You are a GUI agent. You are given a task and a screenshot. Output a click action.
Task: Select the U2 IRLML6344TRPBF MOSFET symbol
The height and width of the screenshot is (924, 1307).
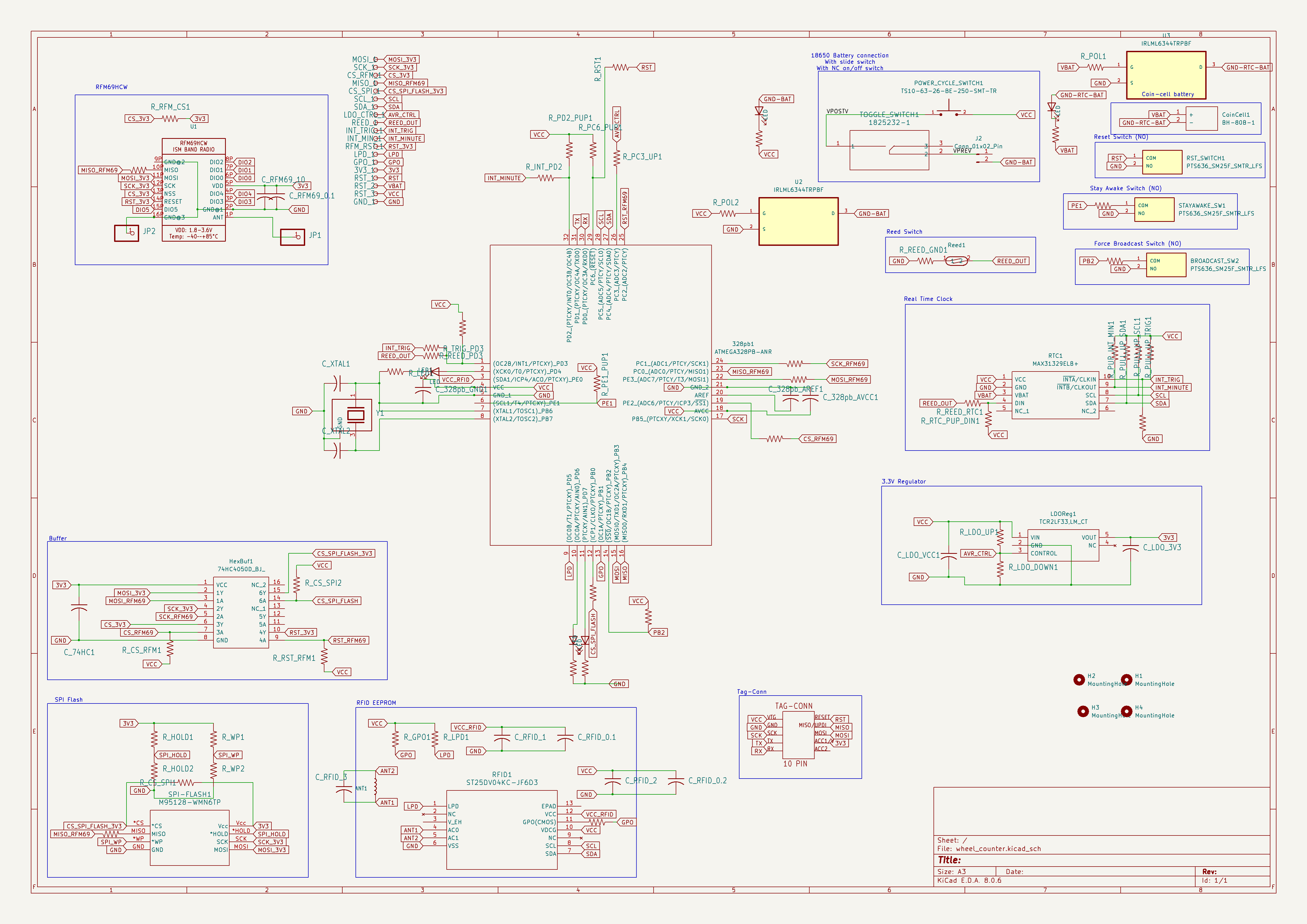tap(798, 222)
